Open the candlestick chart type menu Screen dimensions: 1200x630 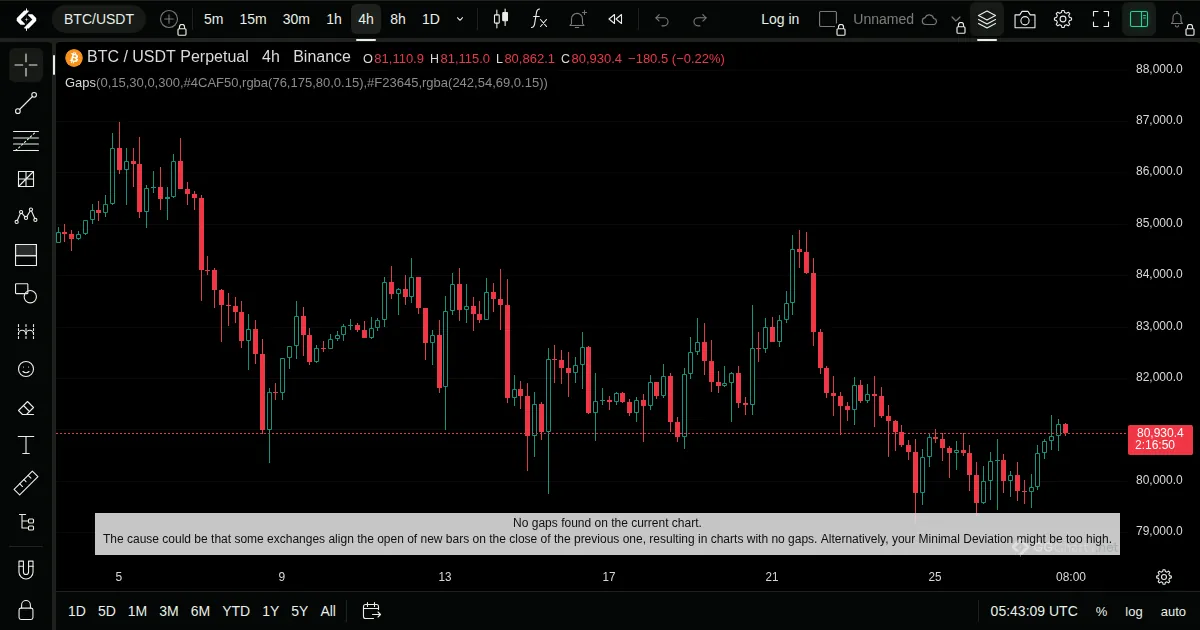(501, 19)
